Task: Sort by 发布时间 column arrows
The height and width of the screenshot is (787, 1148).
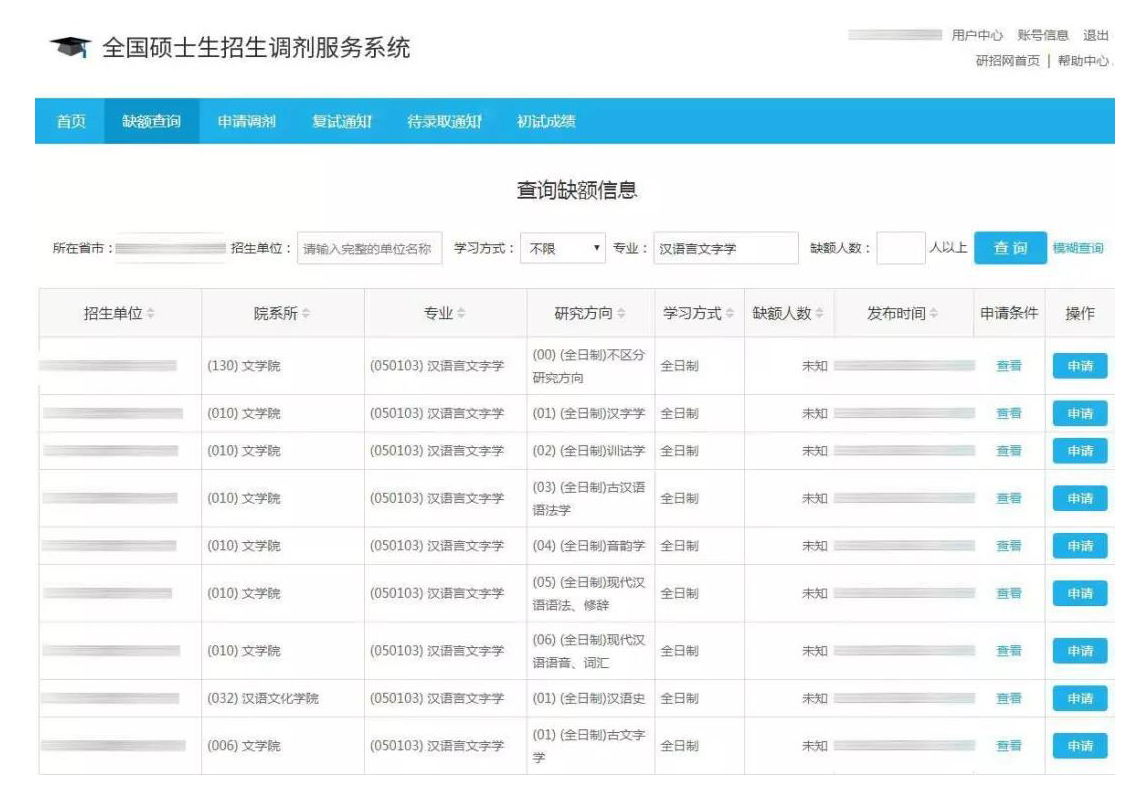Action: 933,313
